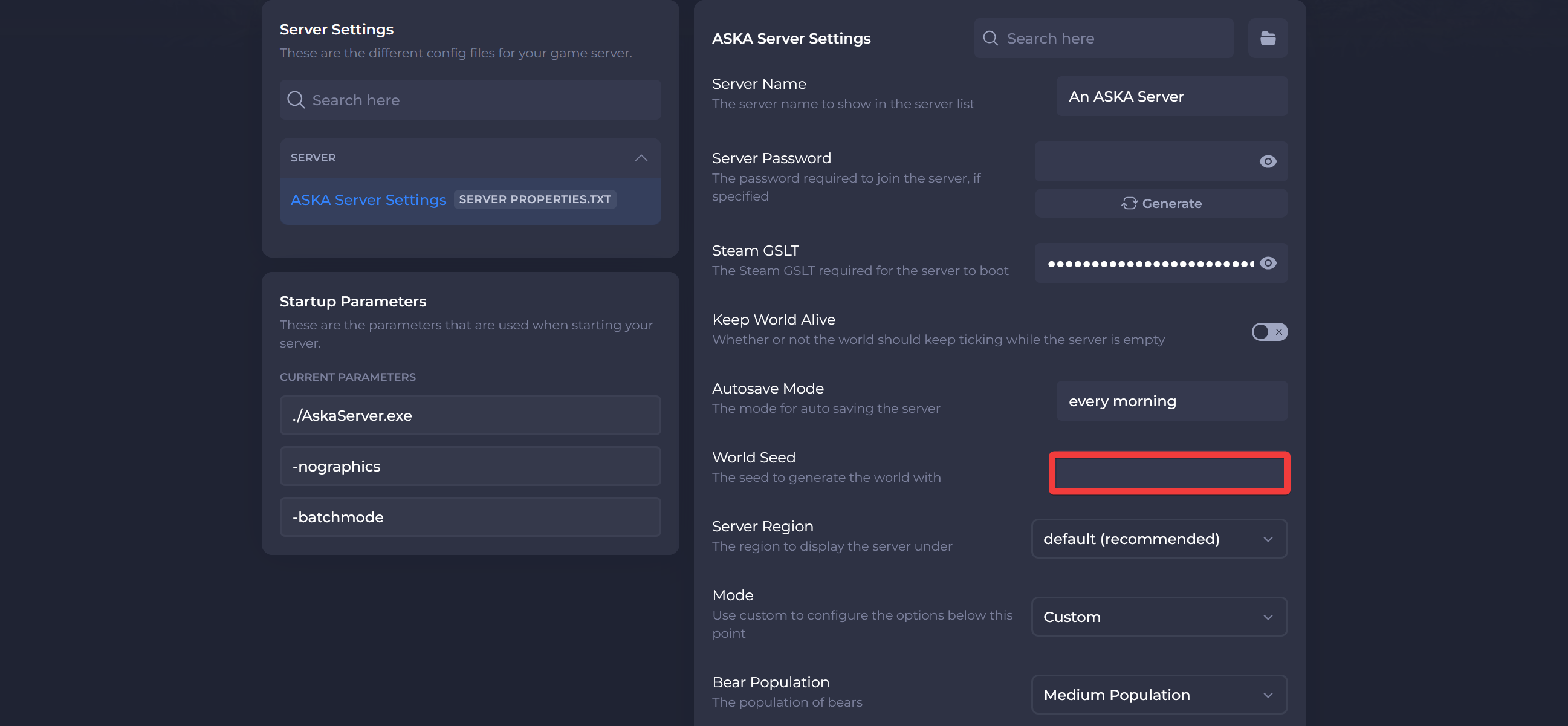Click magnifier icon in Server Settings search
The image size is (1568, 726).
pyautogui.click(x=296, y=100)
